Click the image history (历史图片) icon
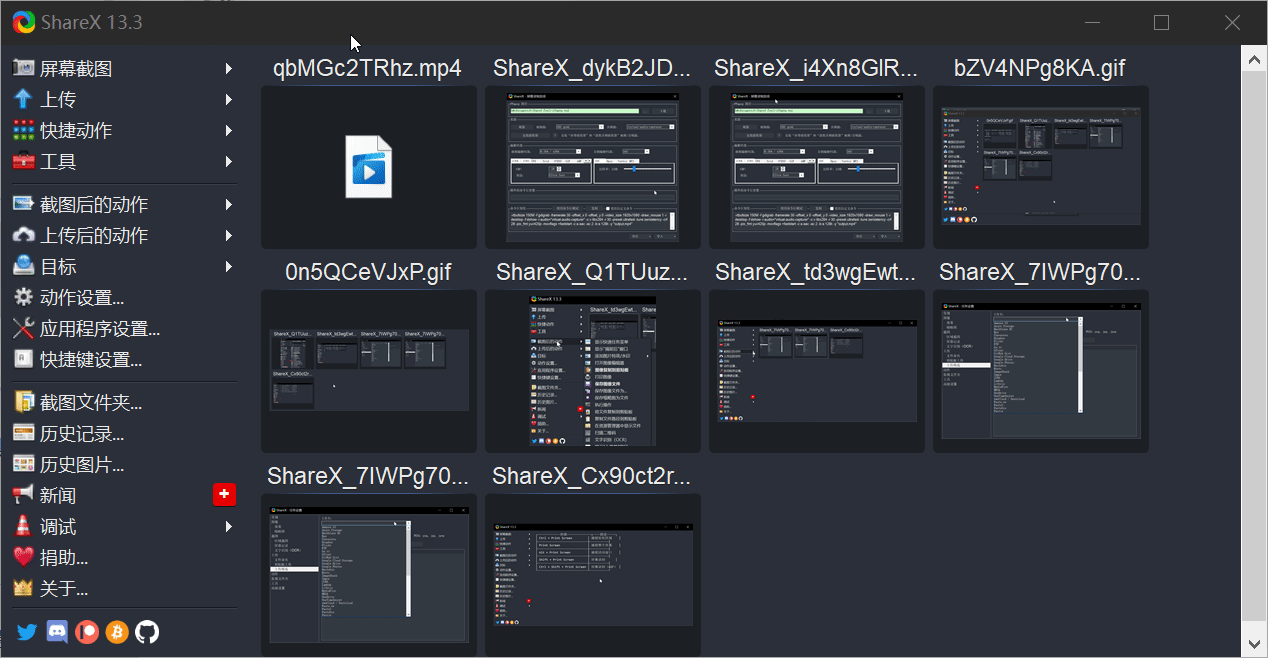1268x658 pixels. [x=24, y=464]
